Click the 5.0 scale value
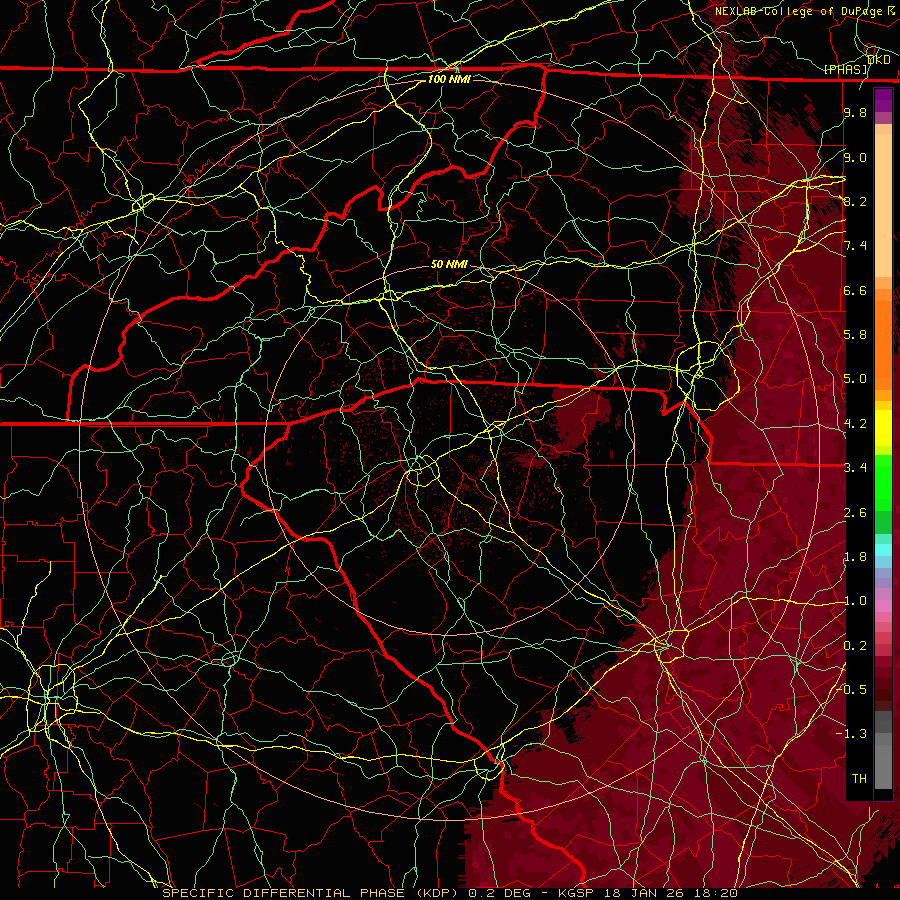This screenshot has width=900, height=900. 855,379
